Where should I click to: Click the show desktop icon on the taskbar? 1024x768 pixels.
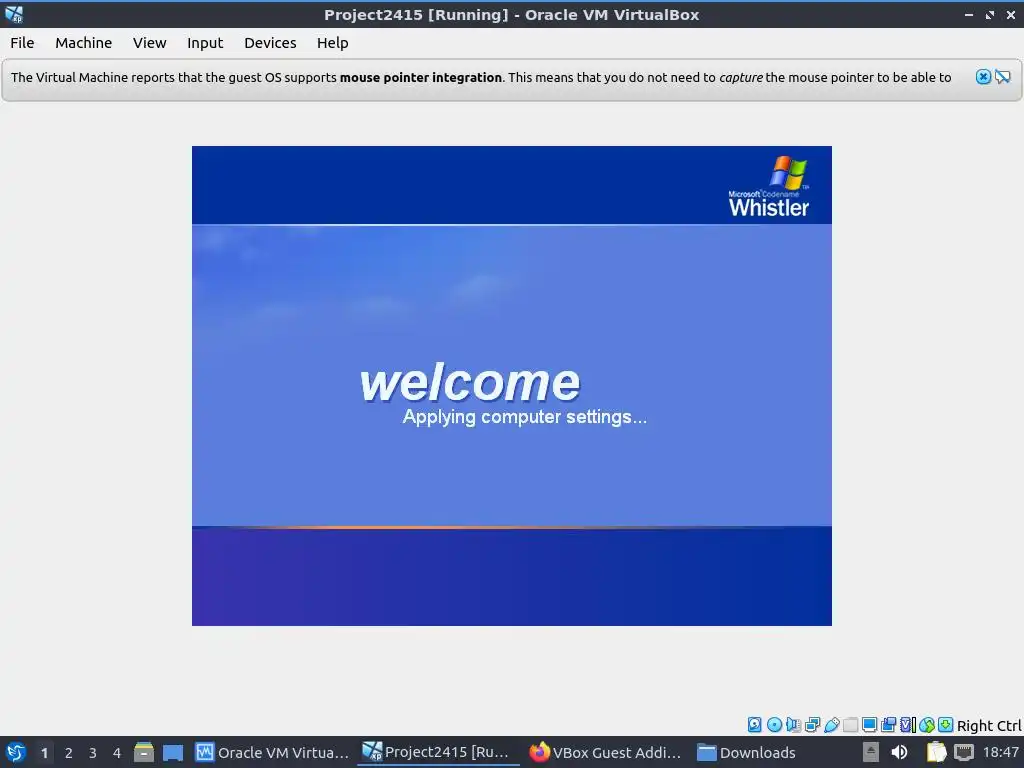click(x=173, y=753)
